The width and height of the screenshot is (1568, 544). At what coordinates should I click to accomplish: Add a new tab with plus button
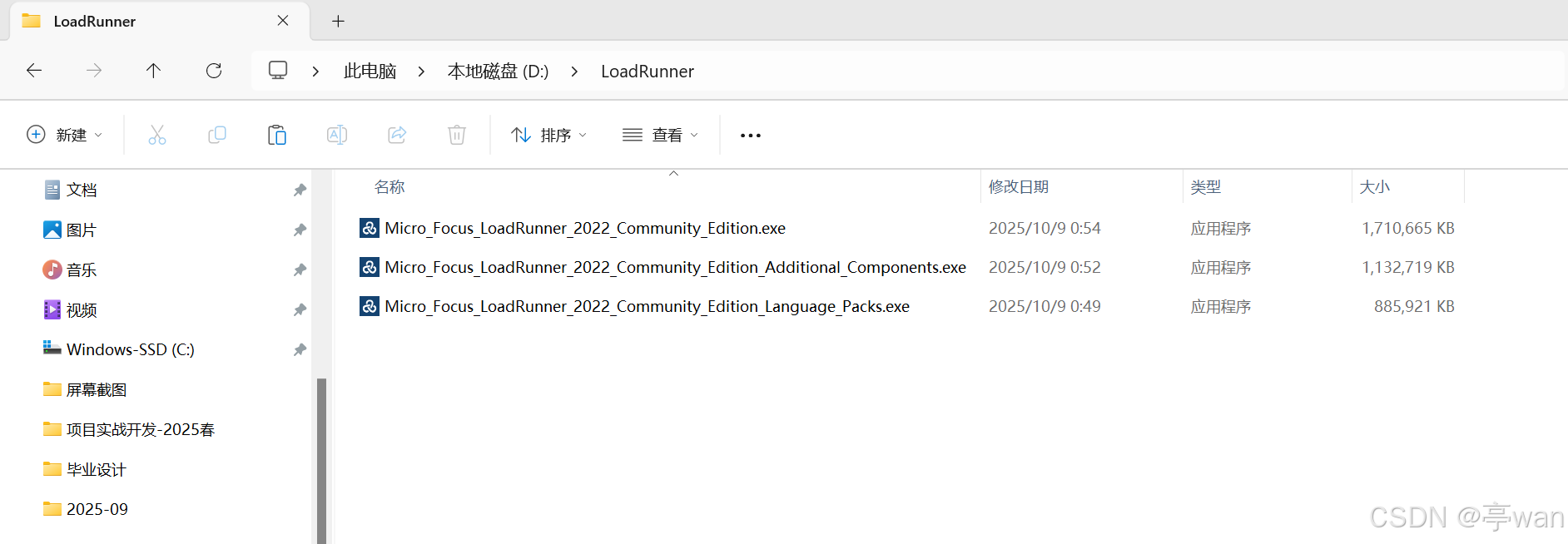[338, 21]
